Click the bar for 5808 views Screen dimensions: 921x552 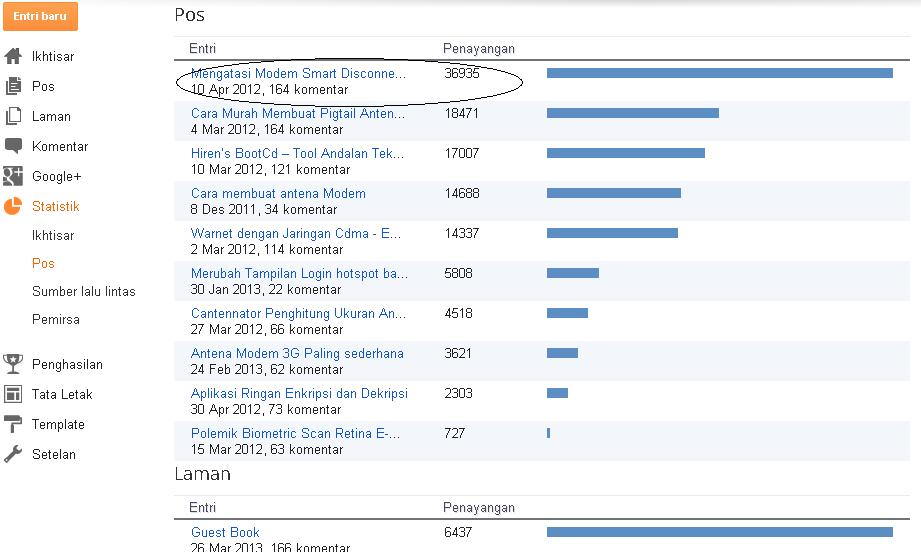(x=573, y=272)
